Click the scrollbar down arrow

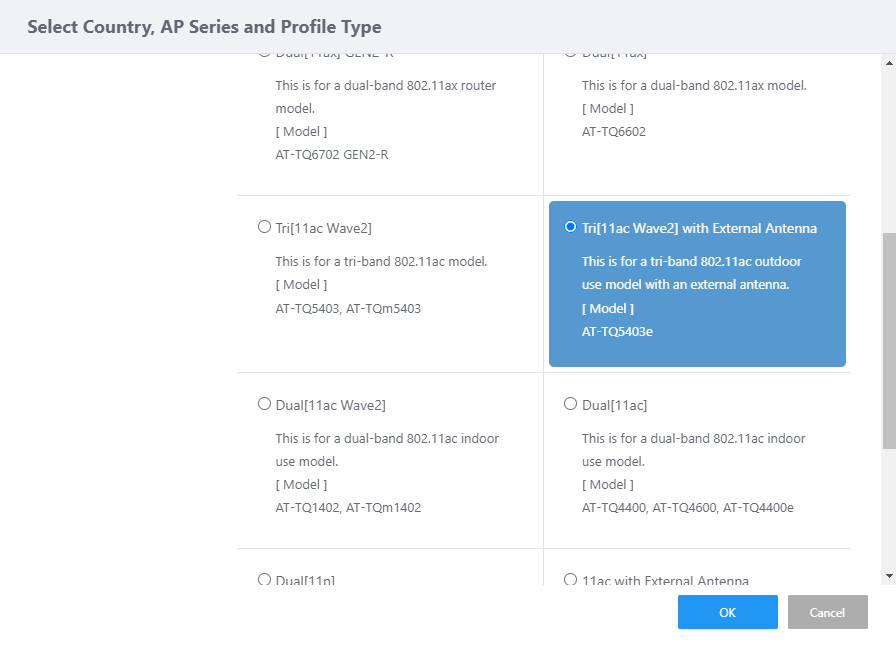tap(889, 576)
